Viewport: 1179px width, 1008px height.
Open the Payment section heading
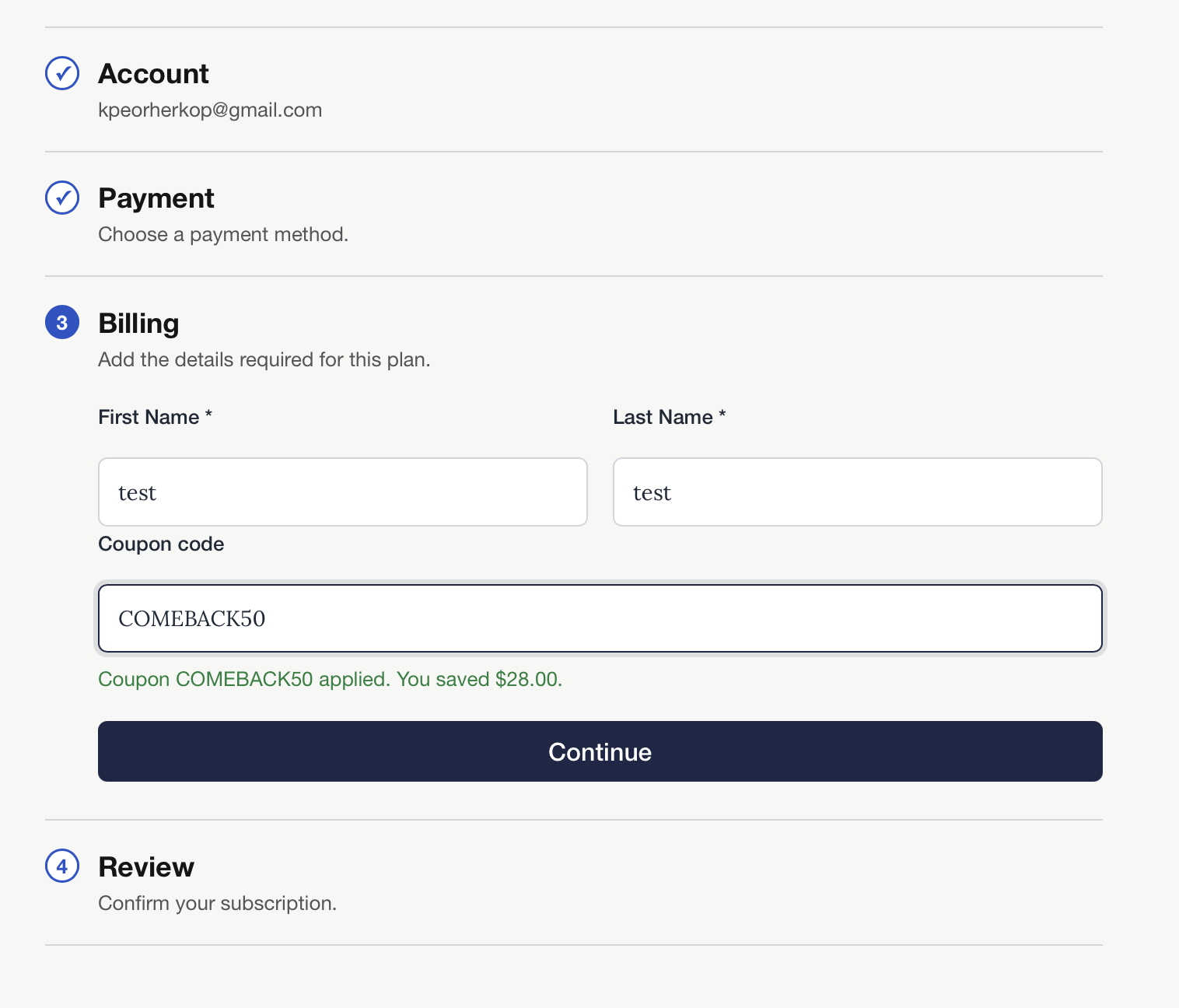[156, 198]
